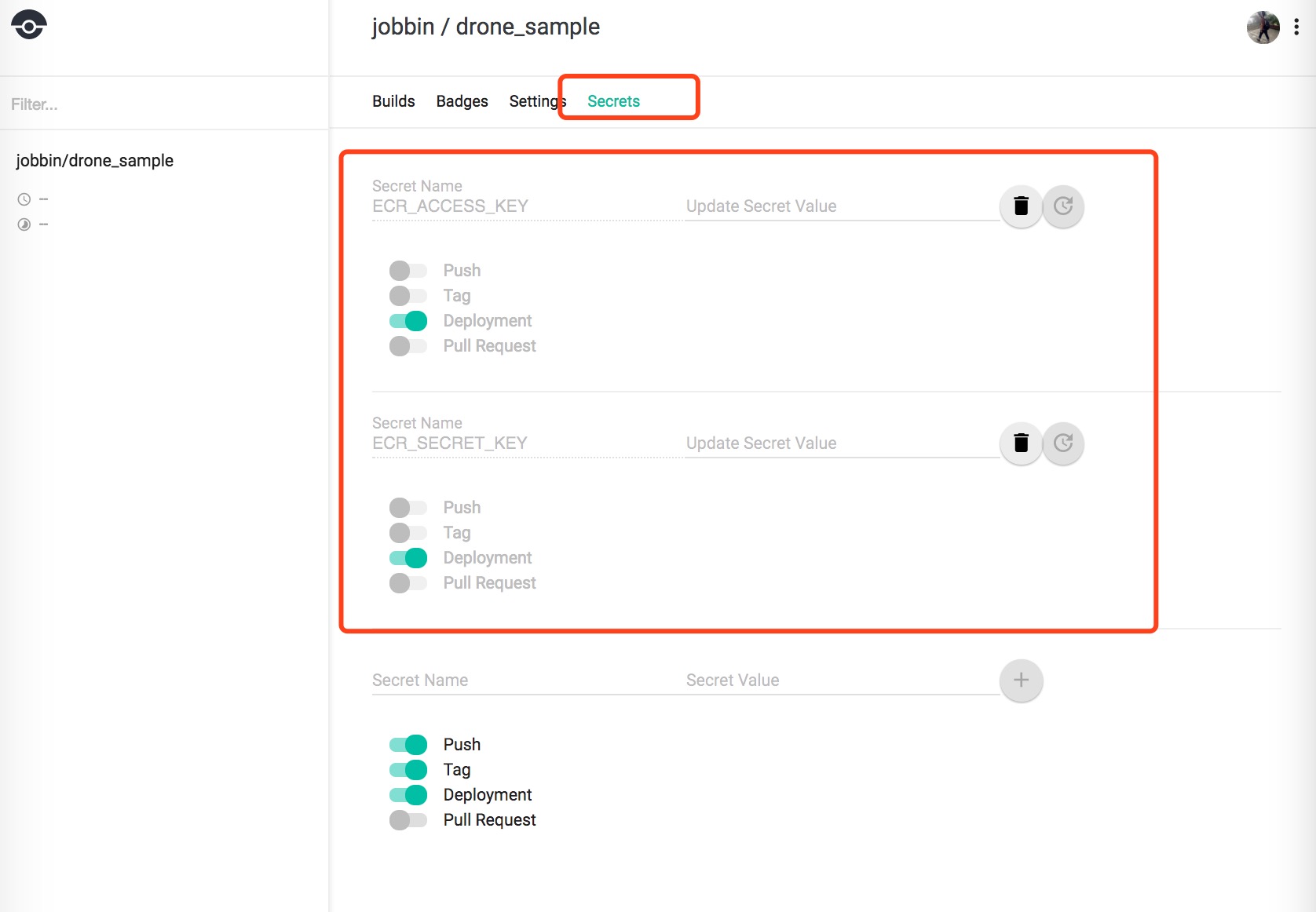Open the Badges tab

coord(462,101)
